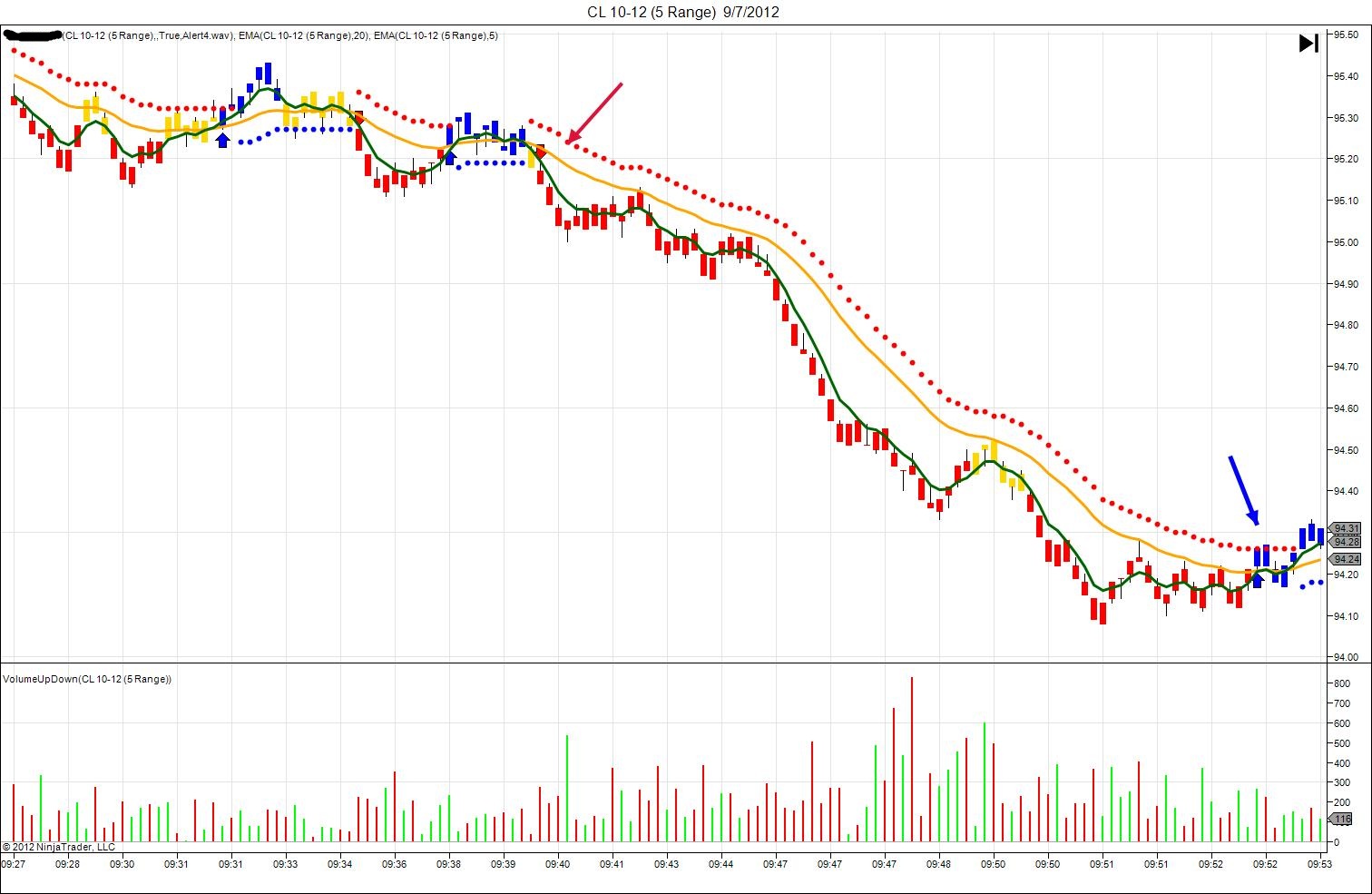
Task: Click the 09:33 time axis label
Action: pos(286,865)
